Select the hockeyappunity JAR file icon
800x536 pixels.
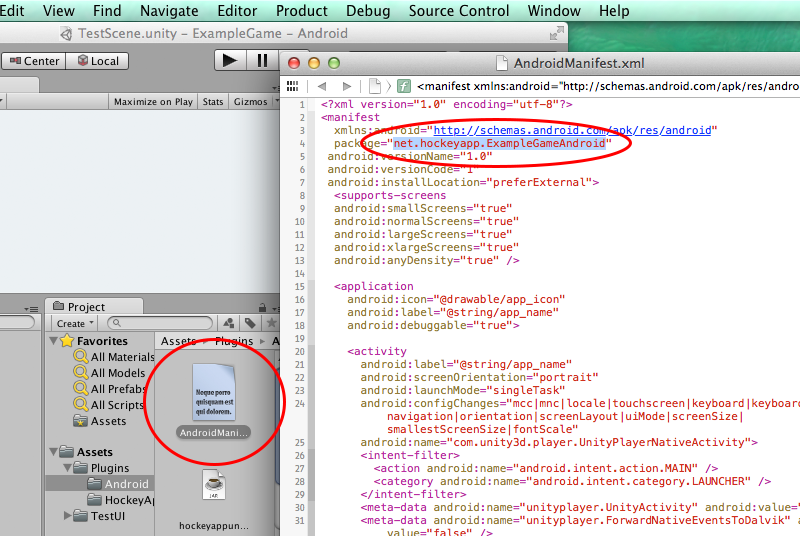tap(213, 484)
